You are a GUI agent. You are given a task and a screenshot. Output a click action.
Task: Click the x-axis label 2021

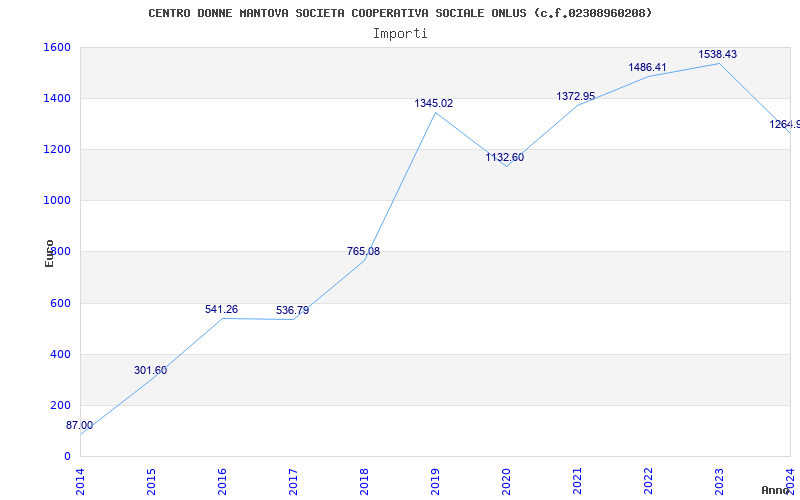pyautogui.click(x=577, y=482)
